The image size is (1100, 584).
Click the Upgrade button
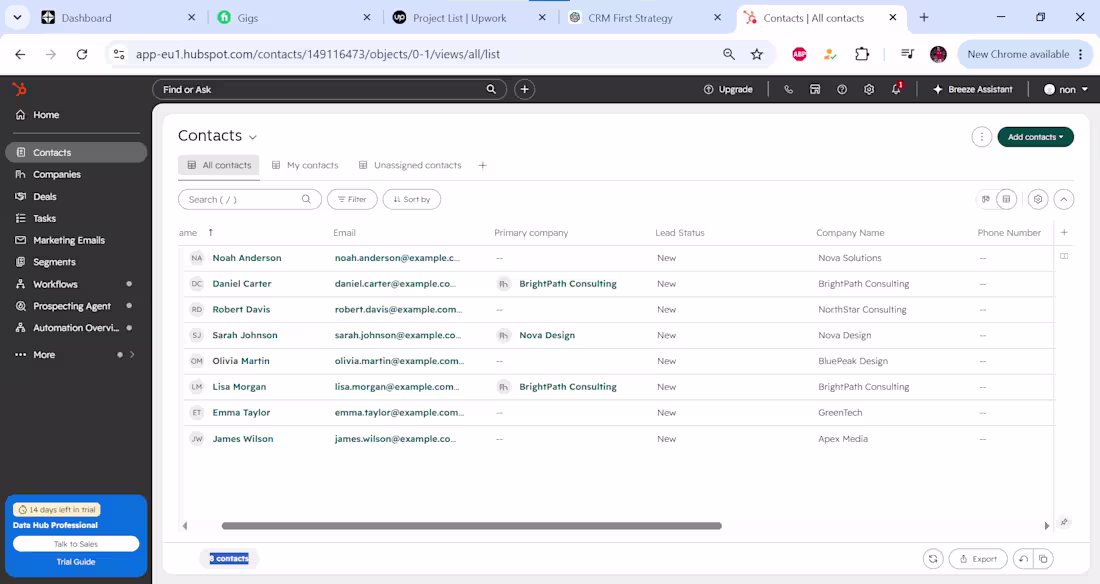coord(728,89)
